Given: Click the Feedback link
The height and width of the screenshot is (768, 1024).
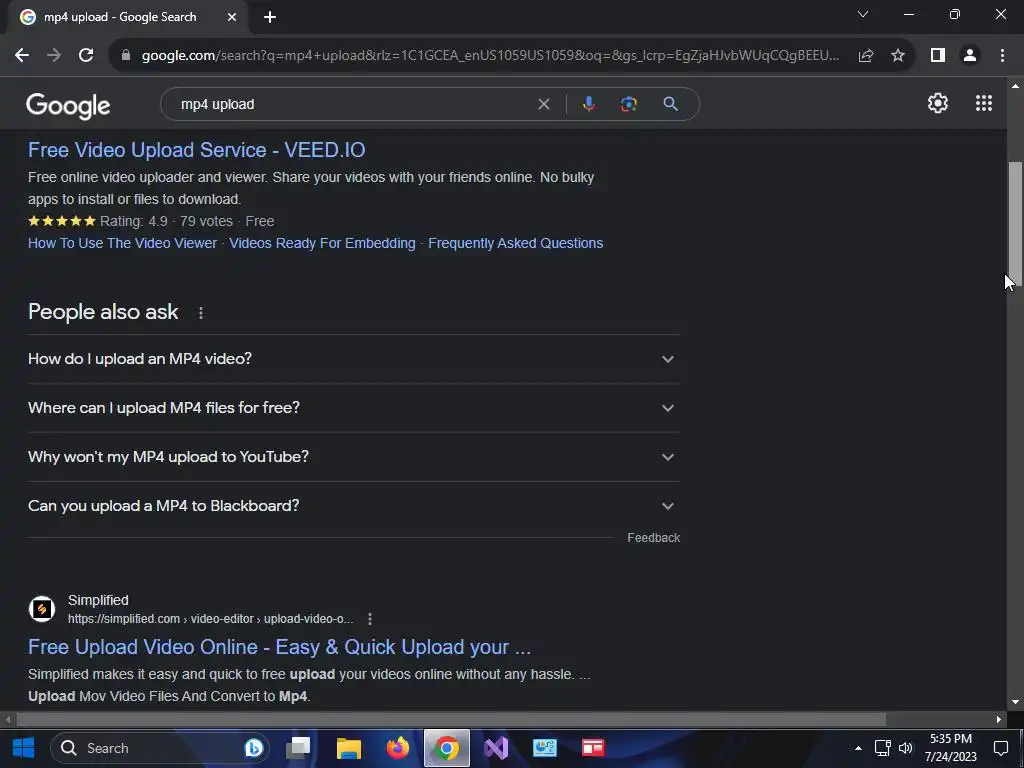Looking at the screenshot, I should tap(654, 537).
